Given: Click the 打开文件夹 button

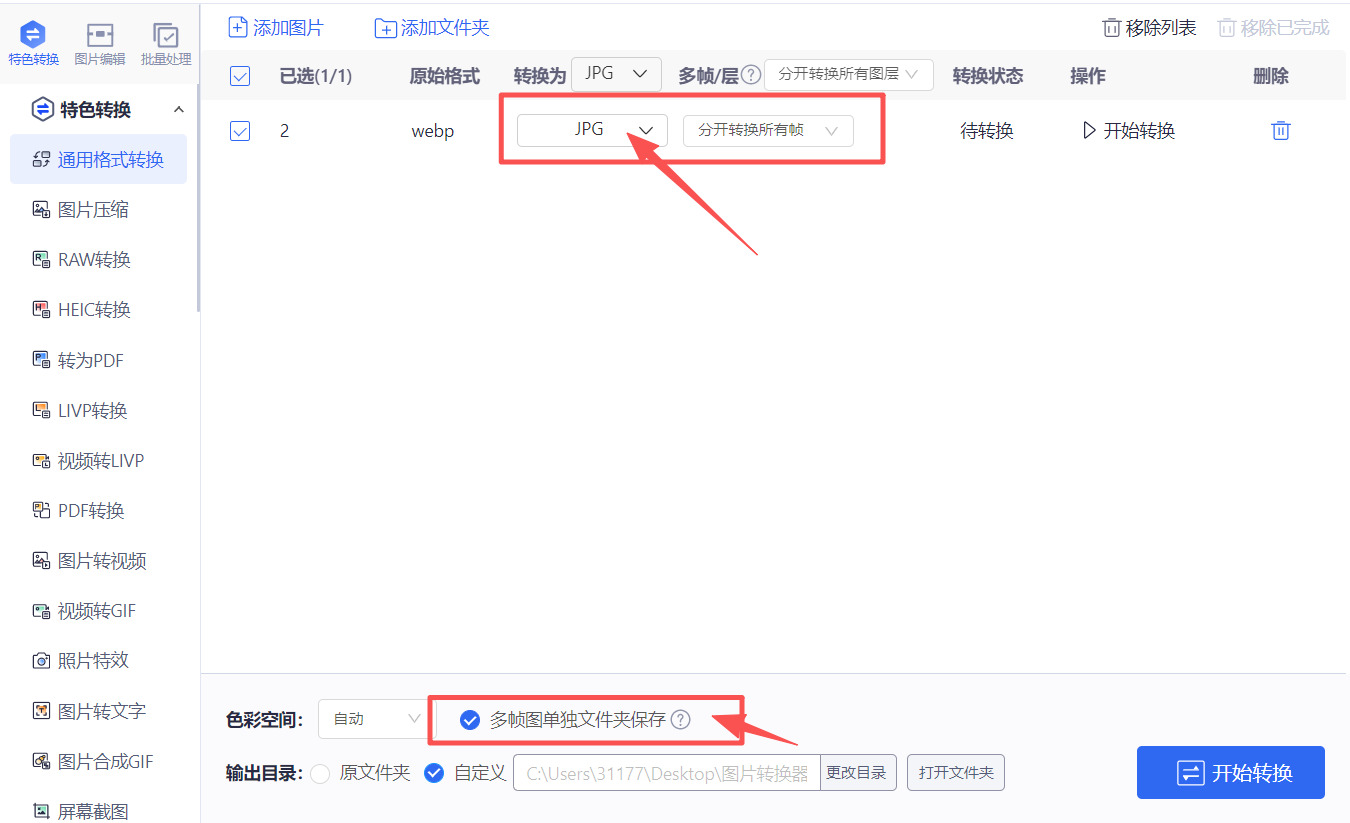Looking at the screenshot, I should pyautogui.click(x=956, y=773).
